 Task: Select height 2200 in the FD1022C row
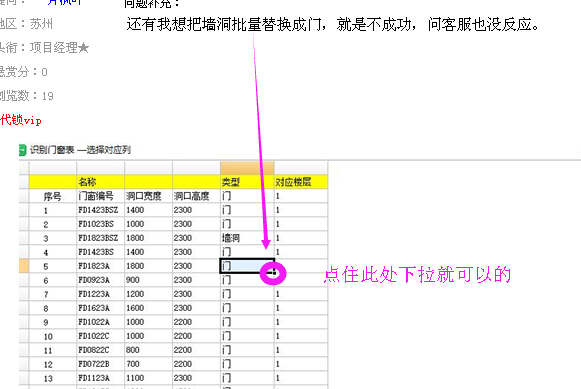tap(196, 336)
